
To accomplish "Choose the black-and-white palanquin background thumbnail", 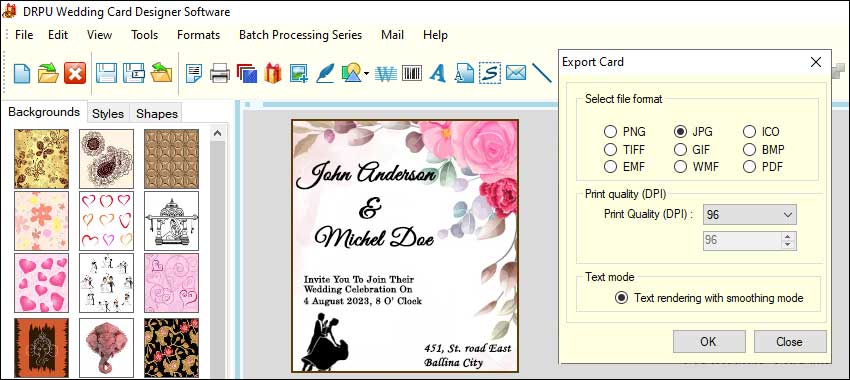I will click(x=171, y=221).
